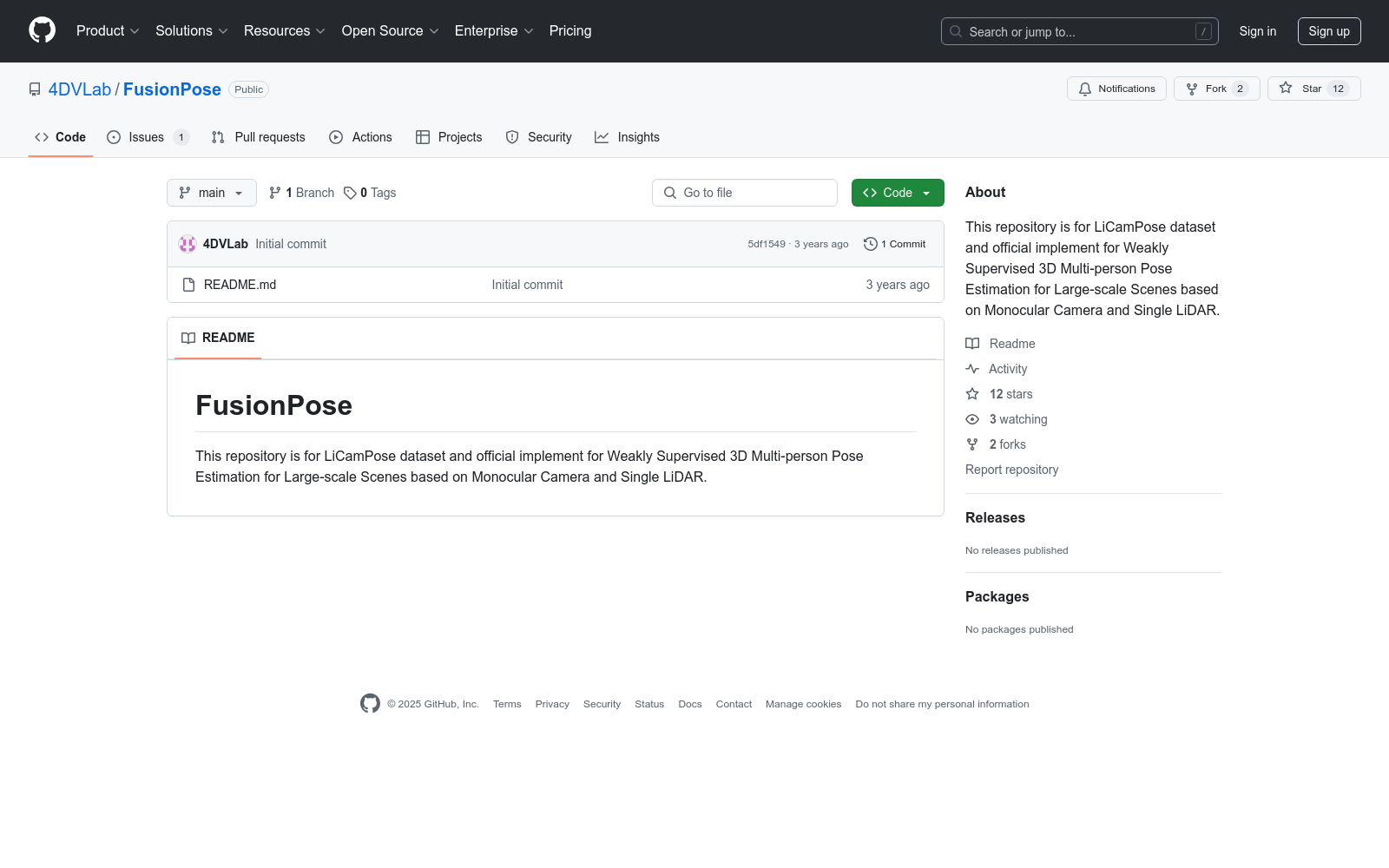This screenshot has height=868, width=1389.
Task: Open the README.md file
Action: click(x=240, y=285)
